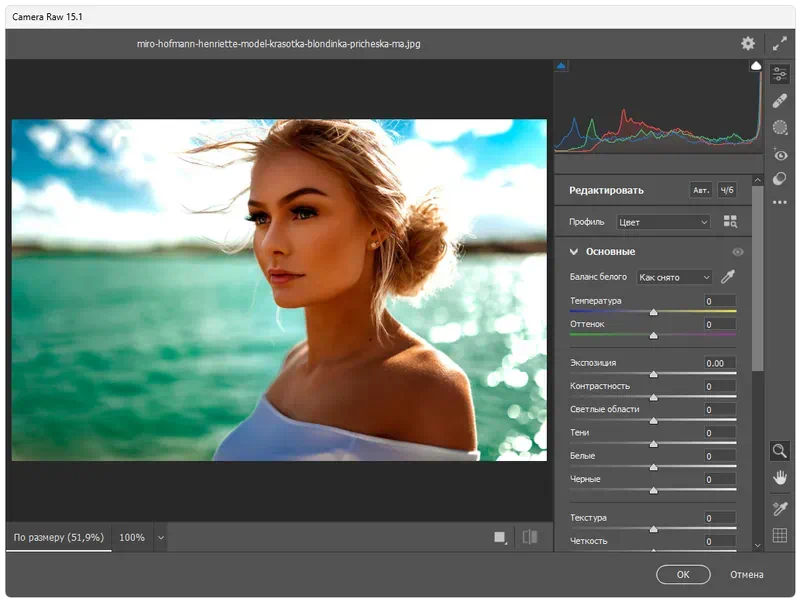Image resolution: width=800 pixels, height=602 pixels.
Task: Toggle the grid overlay icon
Action: (x=779, y=535)
